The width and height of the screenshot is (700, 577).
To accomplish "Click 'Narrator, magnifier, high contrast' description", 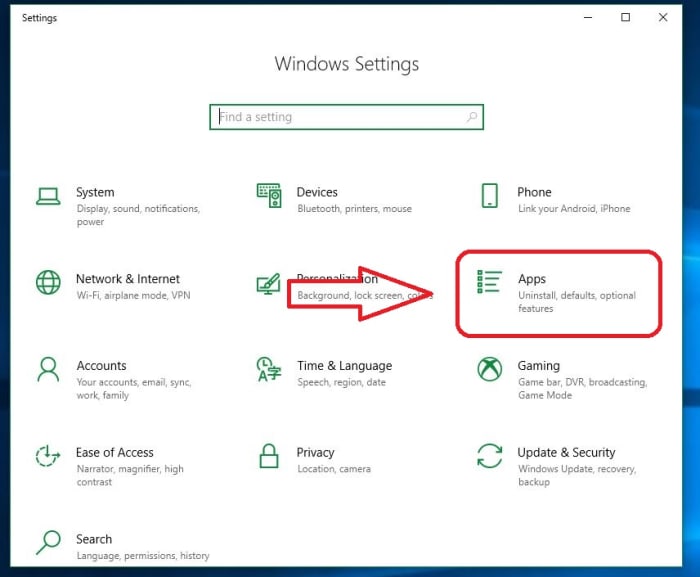I will (130, 475).
